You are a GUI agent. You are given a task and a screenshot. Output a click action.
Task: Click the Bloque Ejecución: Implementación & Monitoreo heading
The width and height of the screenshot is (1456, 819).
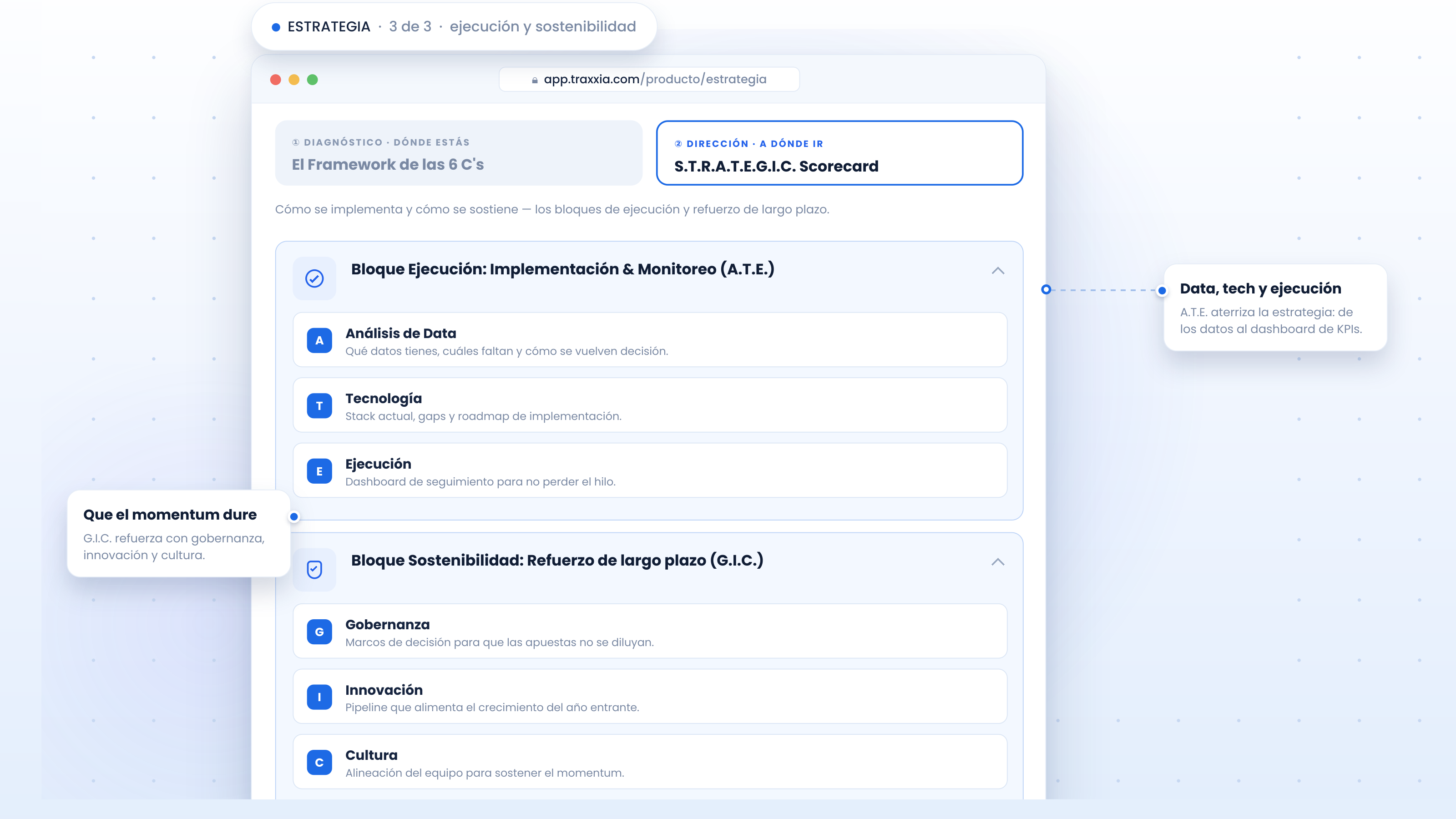coord(562,269)
